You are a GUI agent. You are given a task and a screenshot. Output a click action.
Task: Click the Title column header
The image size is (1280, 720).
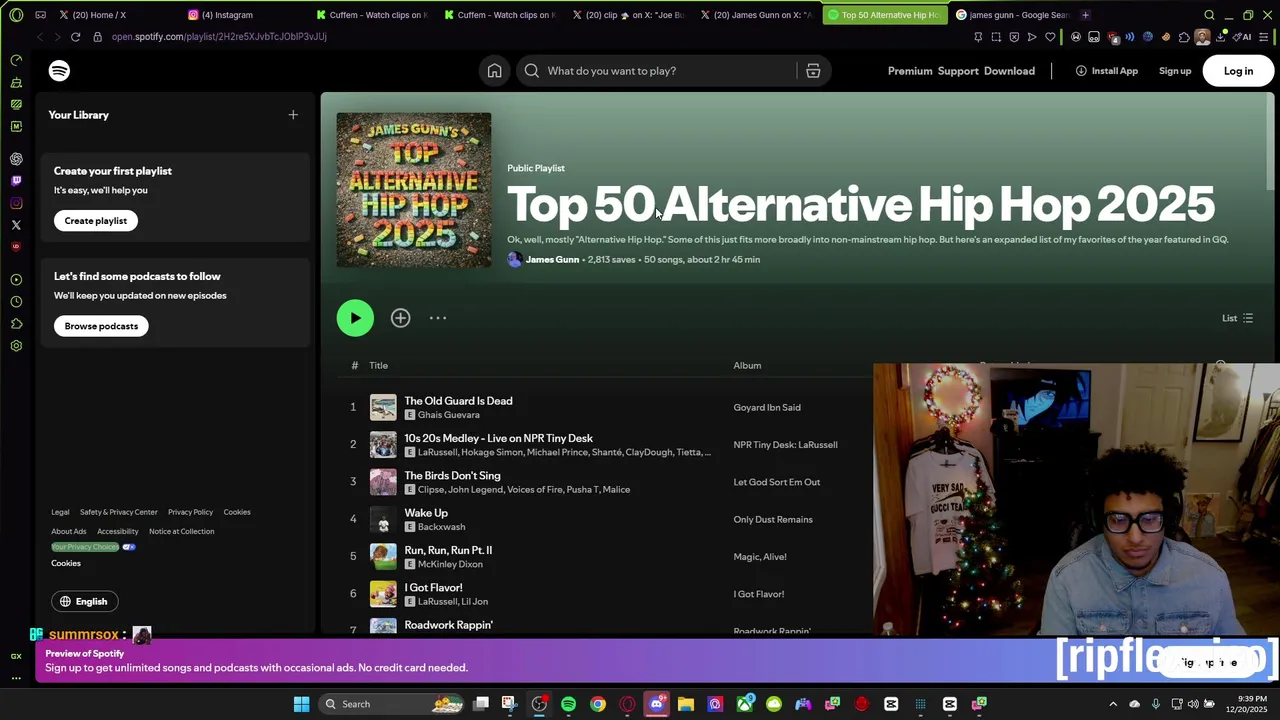coord(378,366)
